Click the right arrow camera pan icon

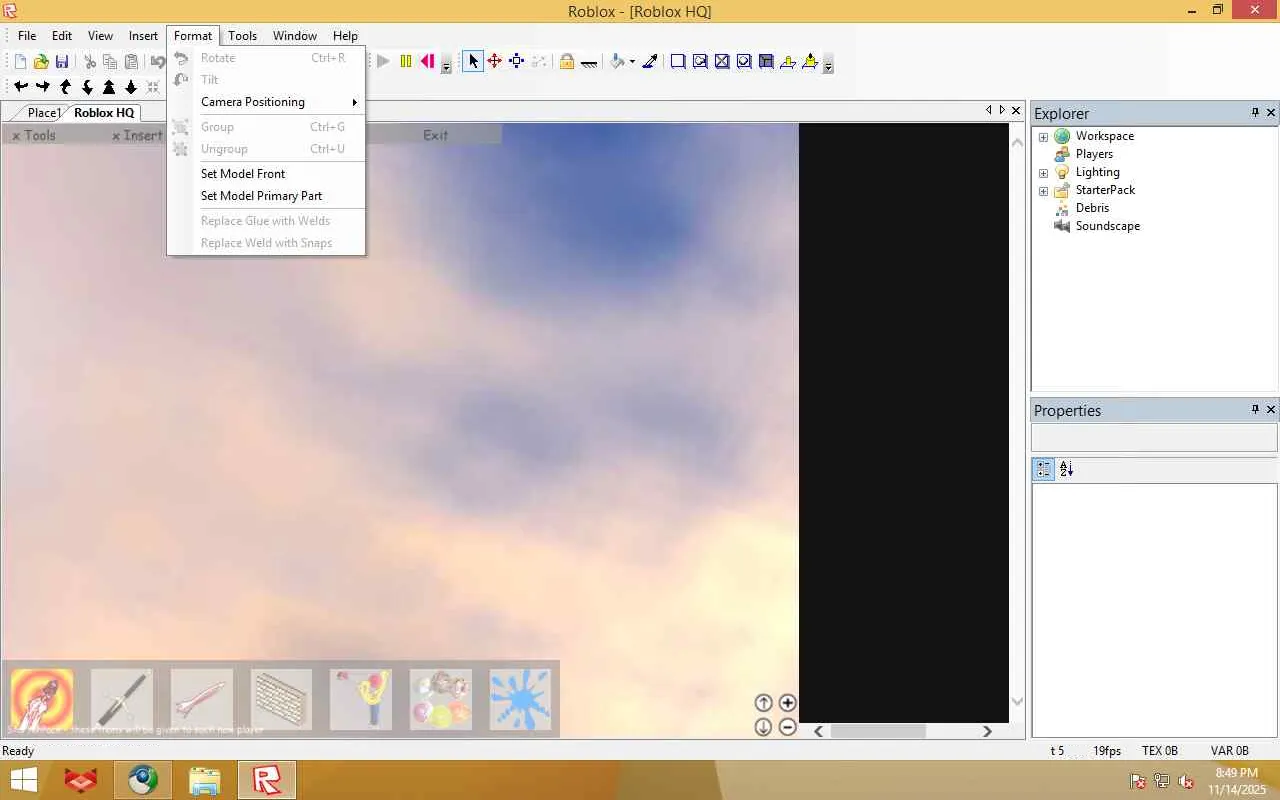(x=43, y=87)
